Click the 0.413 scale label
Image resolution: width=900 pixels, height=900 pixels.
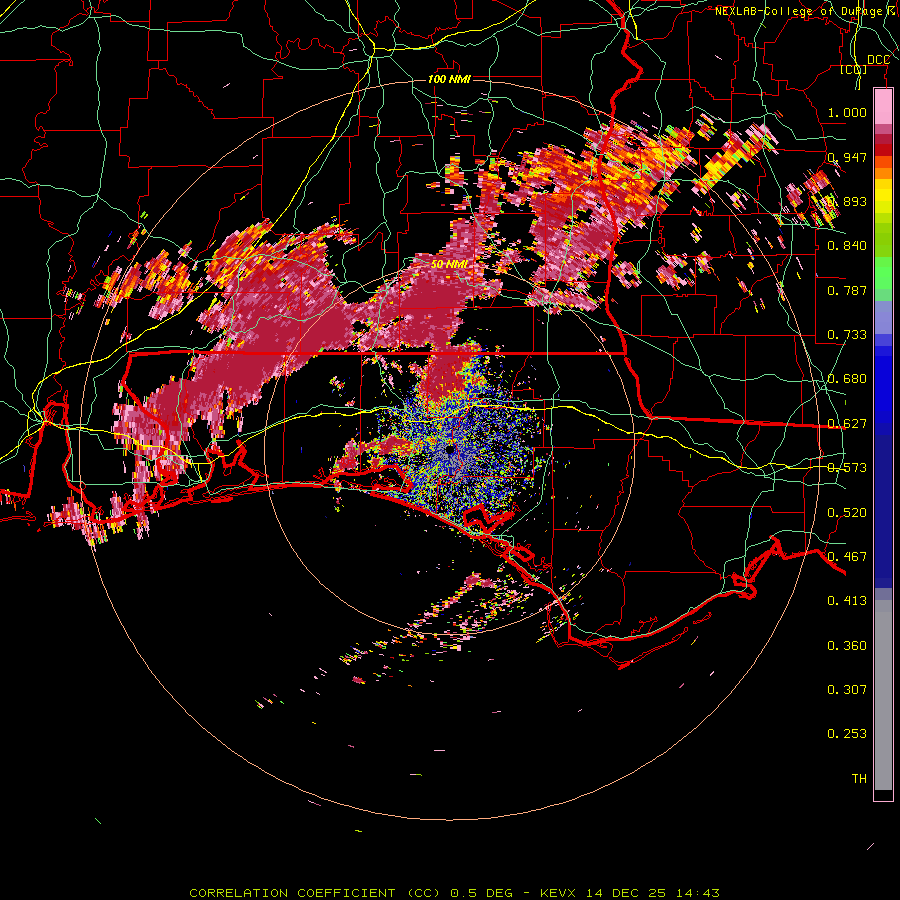pos(847,600)
